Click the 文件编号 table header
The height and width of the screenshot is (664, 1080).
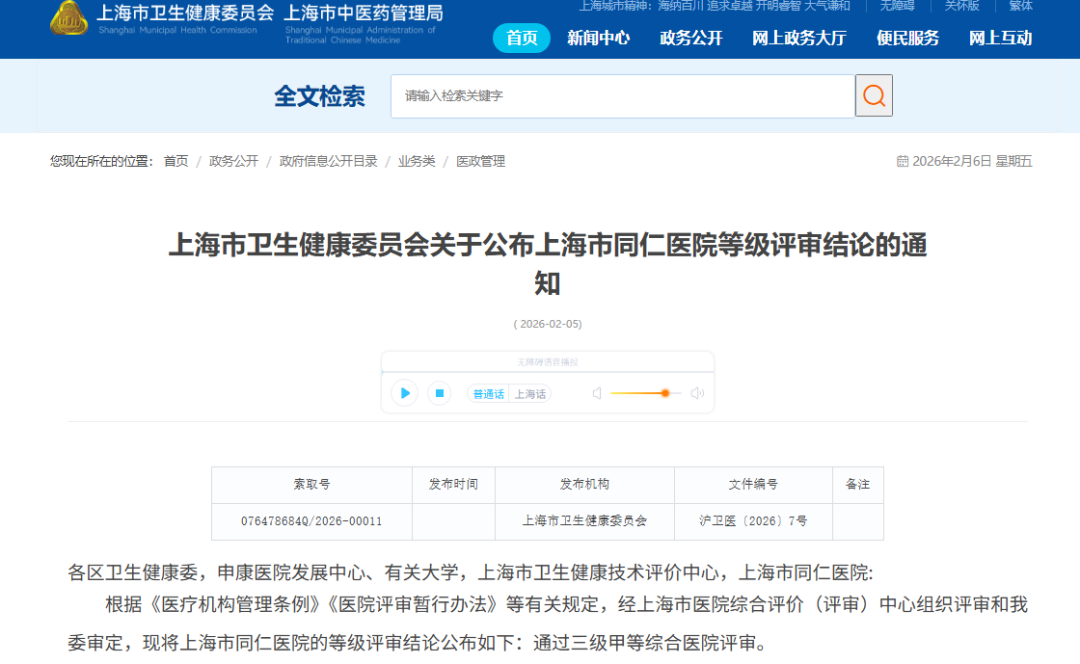click(753, 485)
